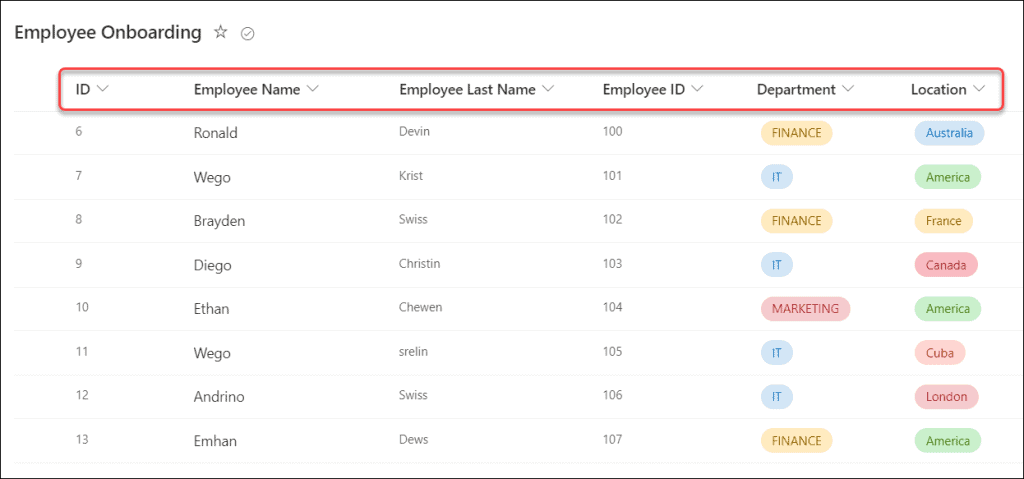The image size is (1024, 479).
Task: Select the MARKETING department pill
Action: (x=805, y=308)
